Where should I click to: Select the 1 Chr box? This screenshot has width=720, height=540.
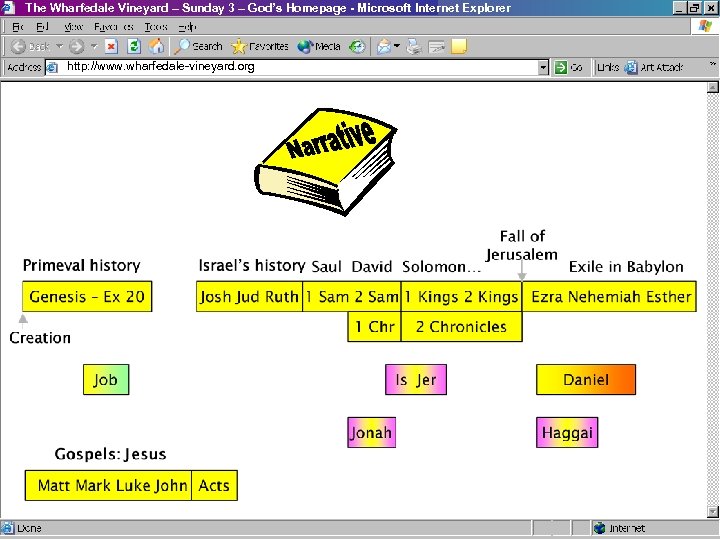point(374,326)
